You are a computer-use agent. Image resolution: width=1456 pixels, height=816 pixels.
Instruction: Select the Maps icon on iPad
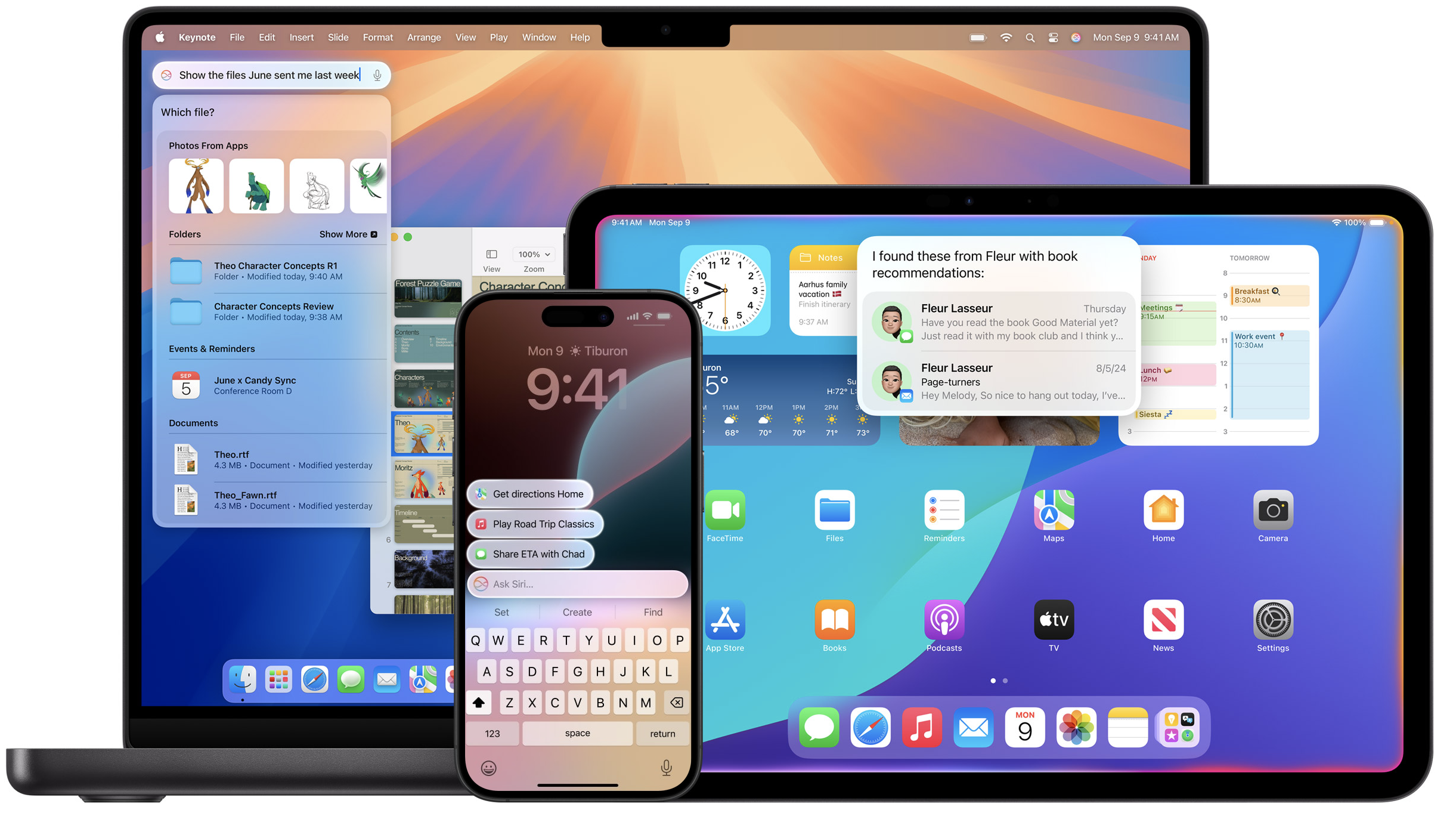(1054, 511)
